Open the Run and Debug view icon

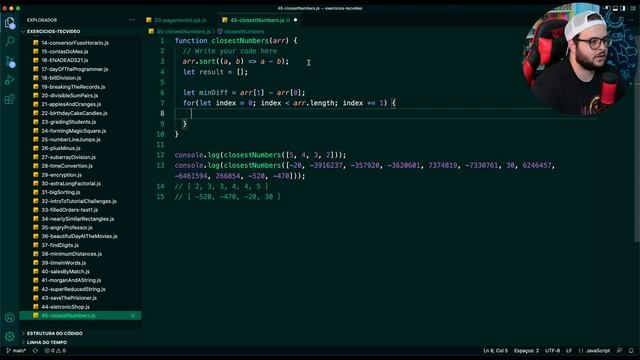pos(10,80)
